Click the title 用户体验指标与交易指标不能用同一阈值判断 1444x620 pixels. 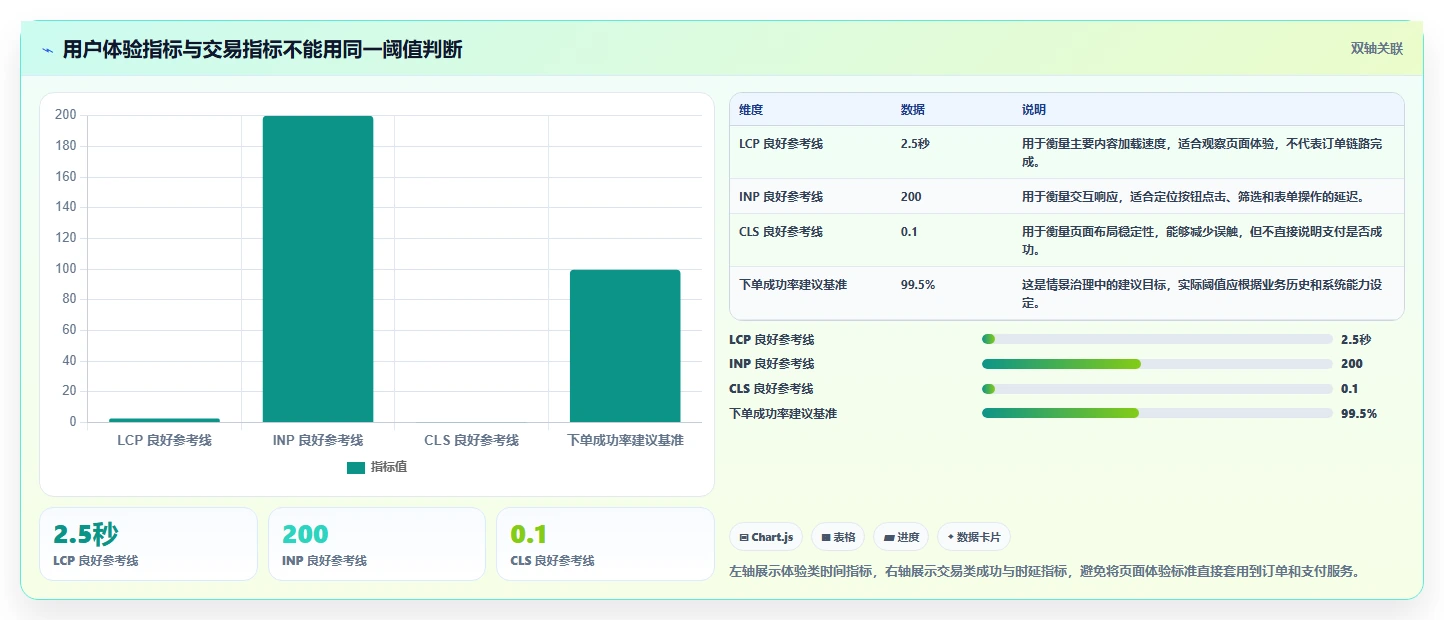262,50
